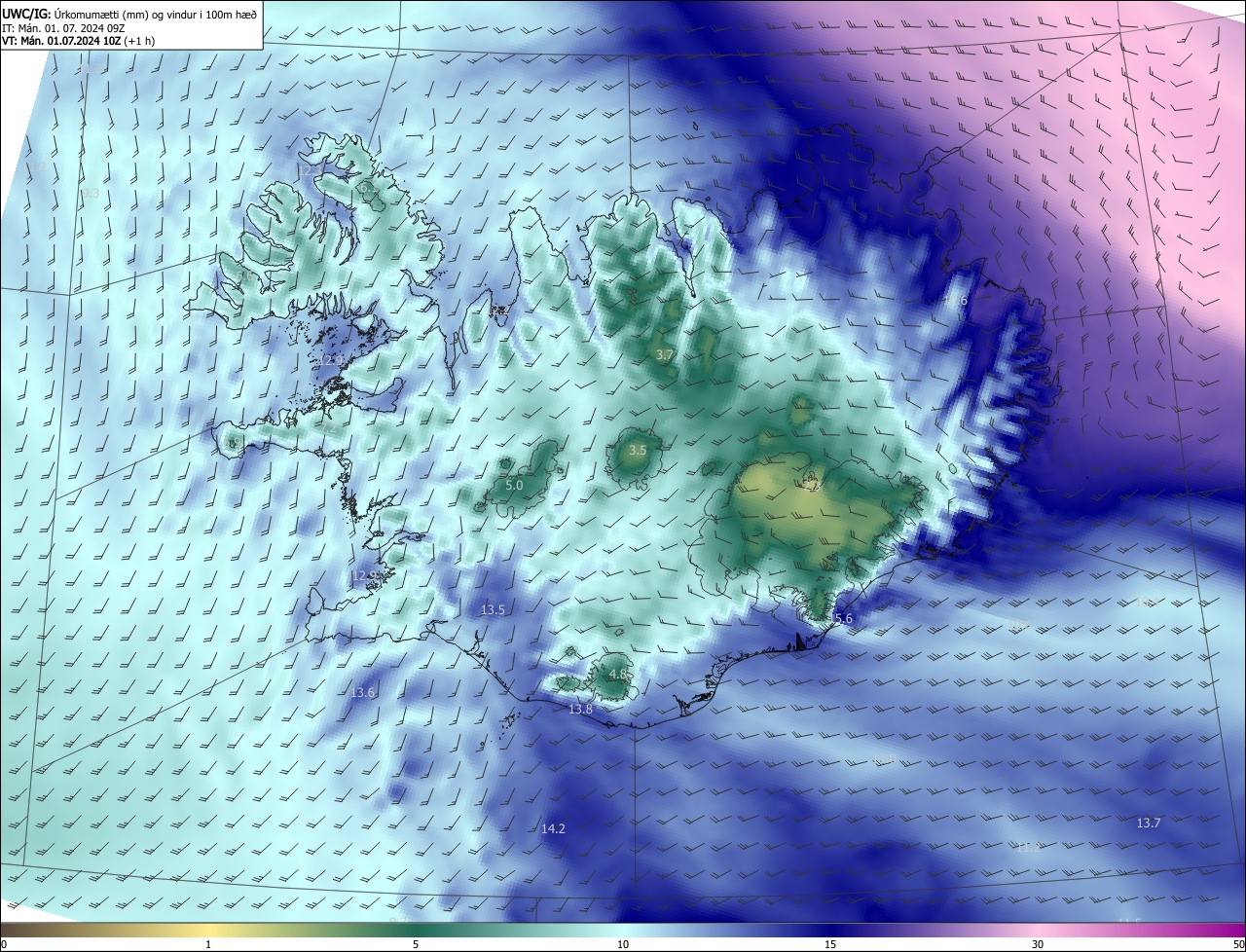This screenshot has width=1246, height=952.
Task: Click the 13.6 value label offshore southwest
Action: [362, 692]
